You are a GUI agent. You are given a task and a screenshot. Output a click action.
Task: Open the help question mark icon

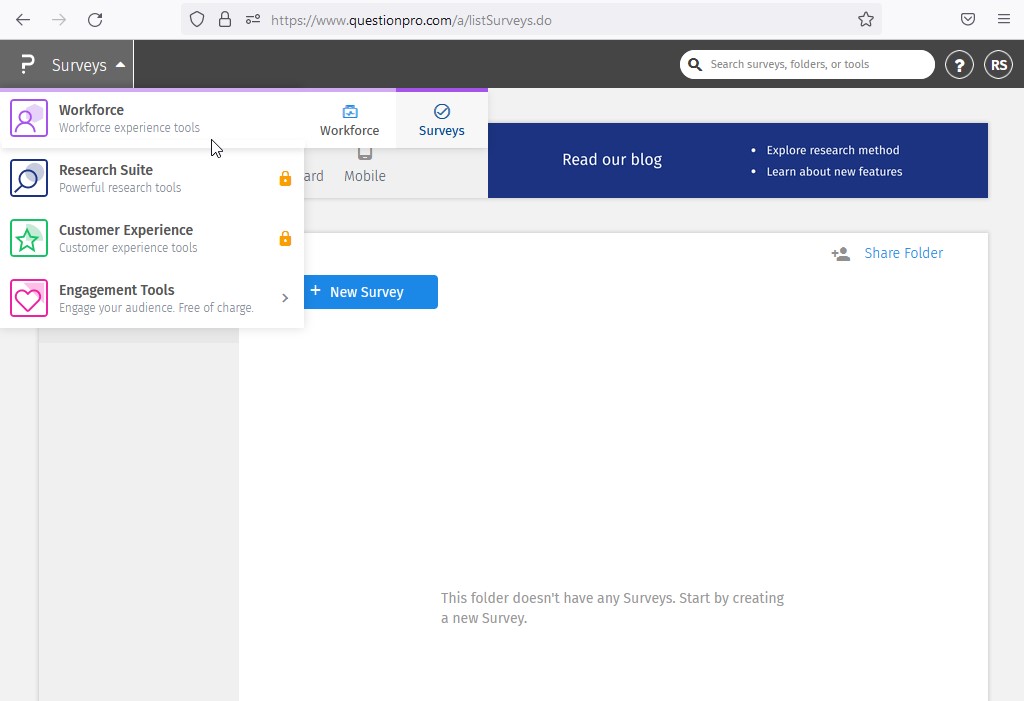pos(959,65)
